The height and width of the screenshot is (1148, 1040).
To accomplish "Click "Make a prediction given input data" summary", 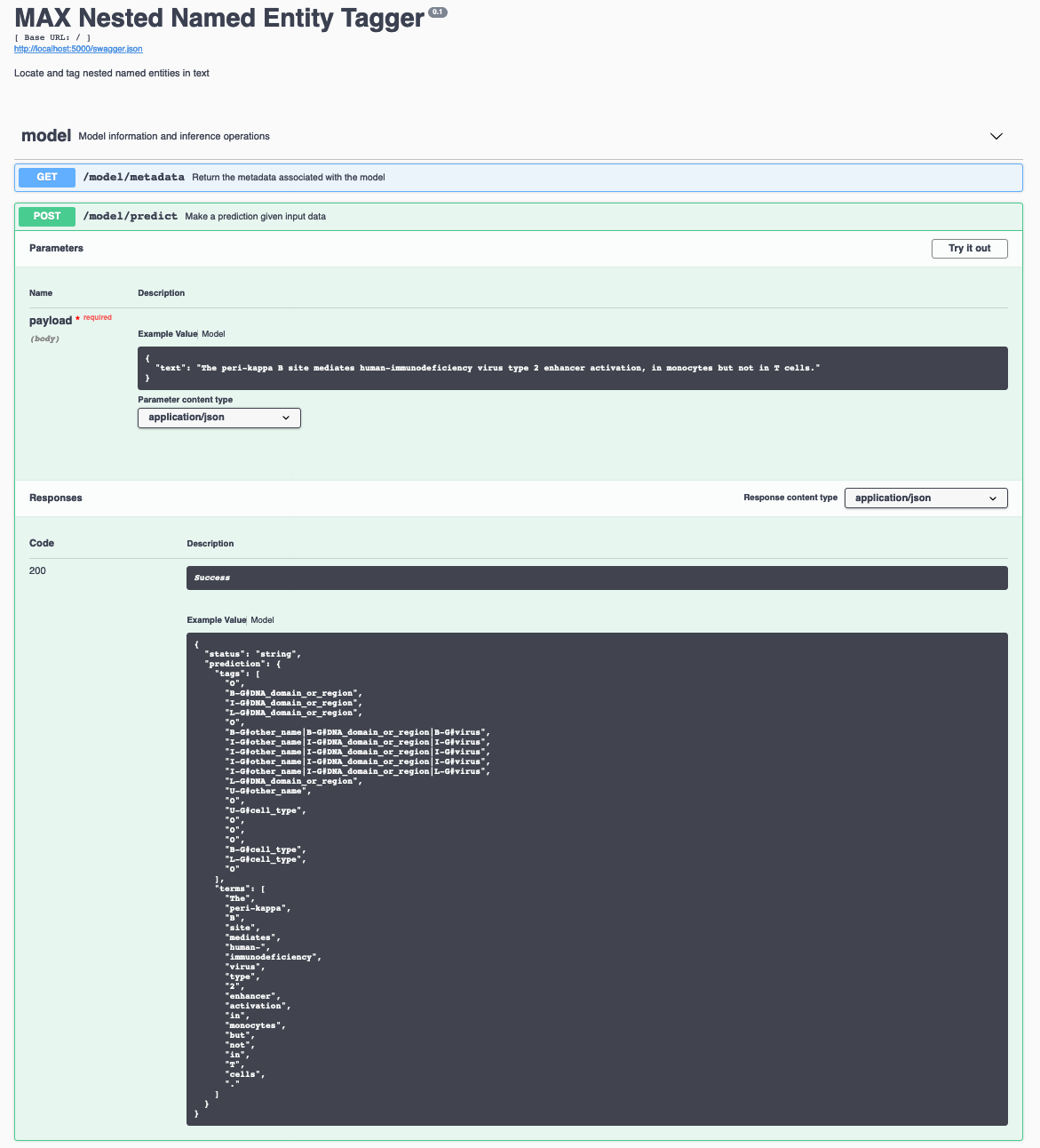I will [256, 217].
